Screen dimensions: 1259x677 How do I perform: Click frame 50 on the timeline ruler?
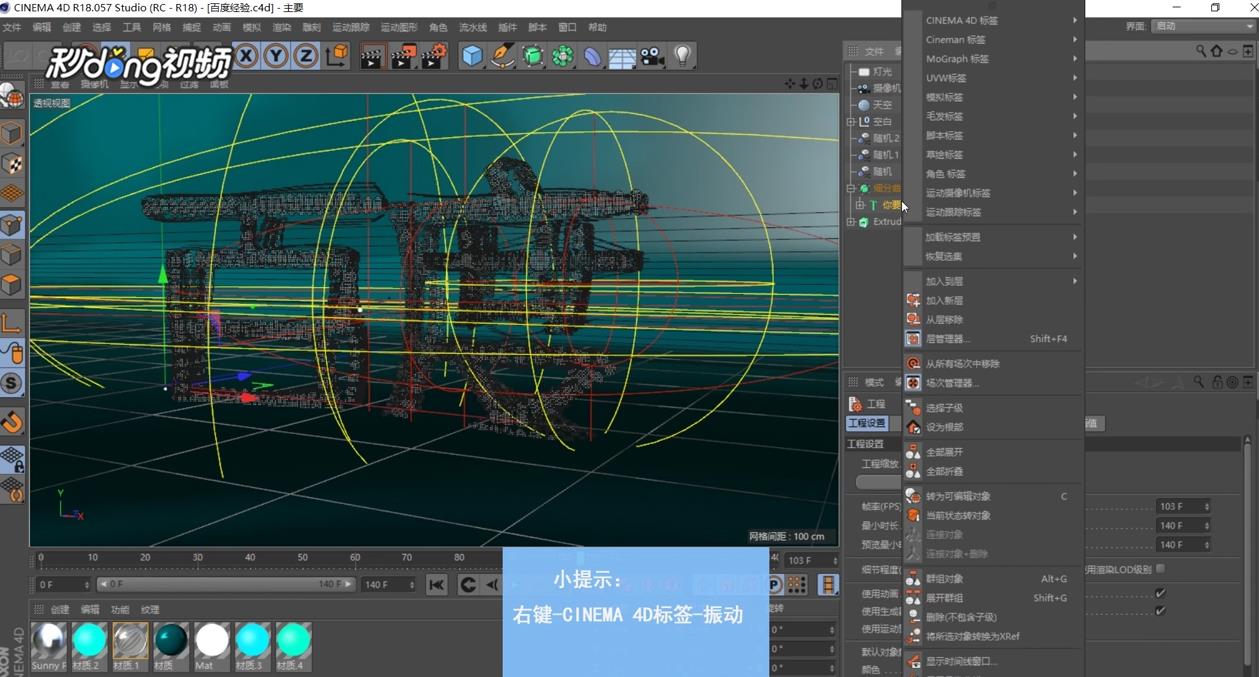coord(302,558)
